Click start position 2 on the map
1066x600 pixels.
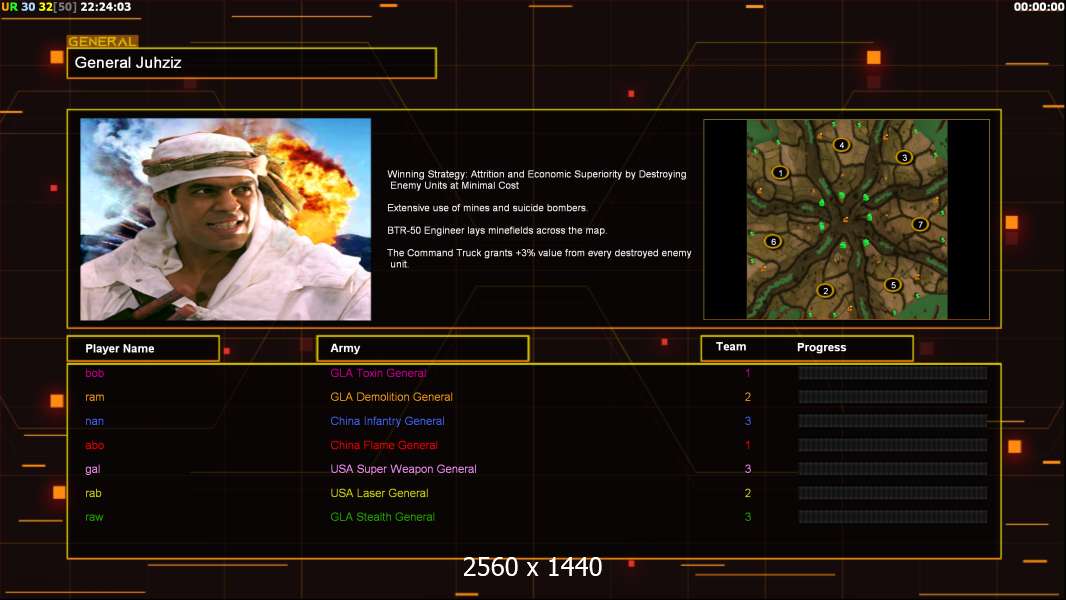point(825,291)
